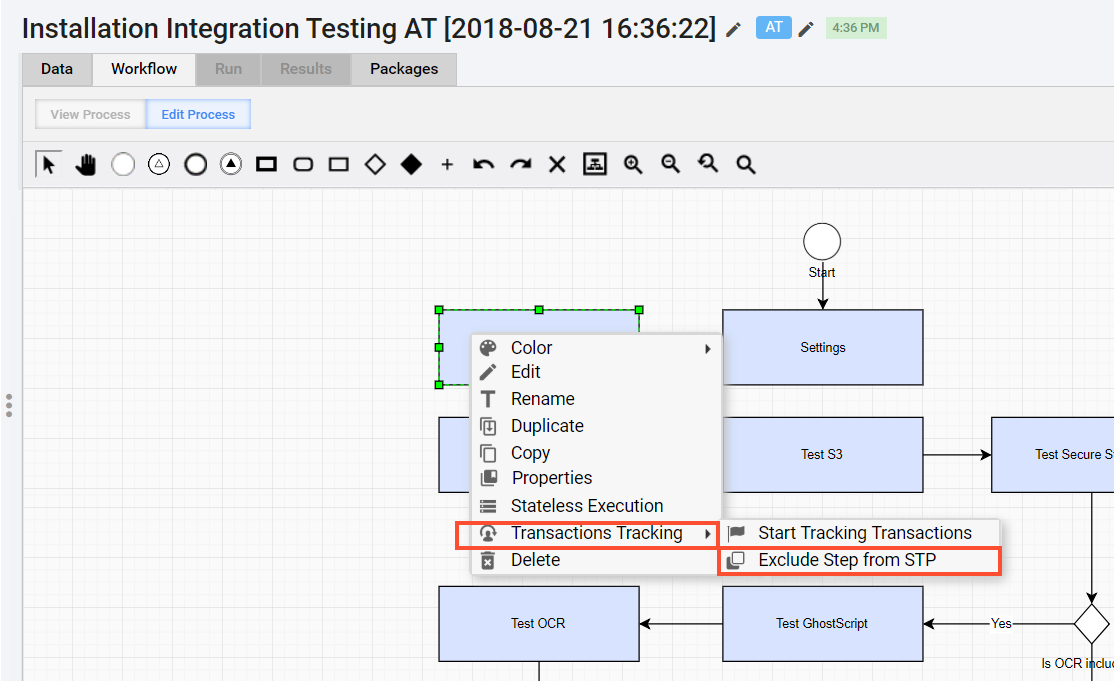
Task: Undo the last diagram change
Action: pyautogui.click(x=483, y=165)
